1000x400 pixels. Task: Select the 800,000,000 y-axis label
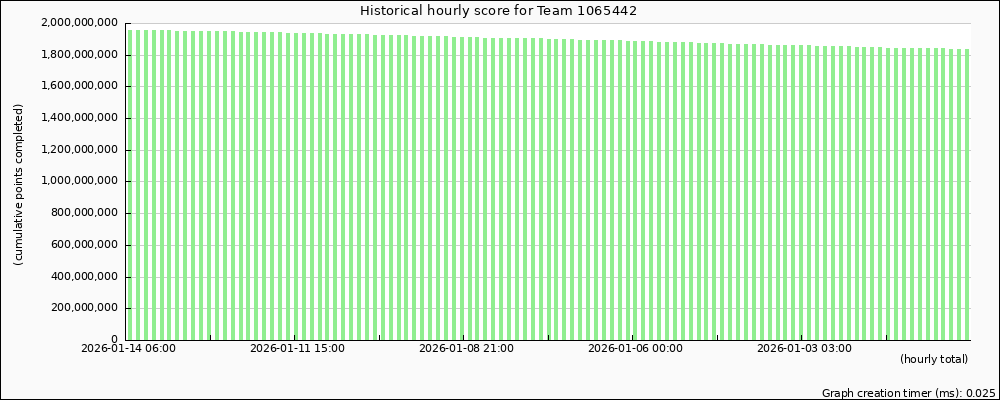click(85, 213)
